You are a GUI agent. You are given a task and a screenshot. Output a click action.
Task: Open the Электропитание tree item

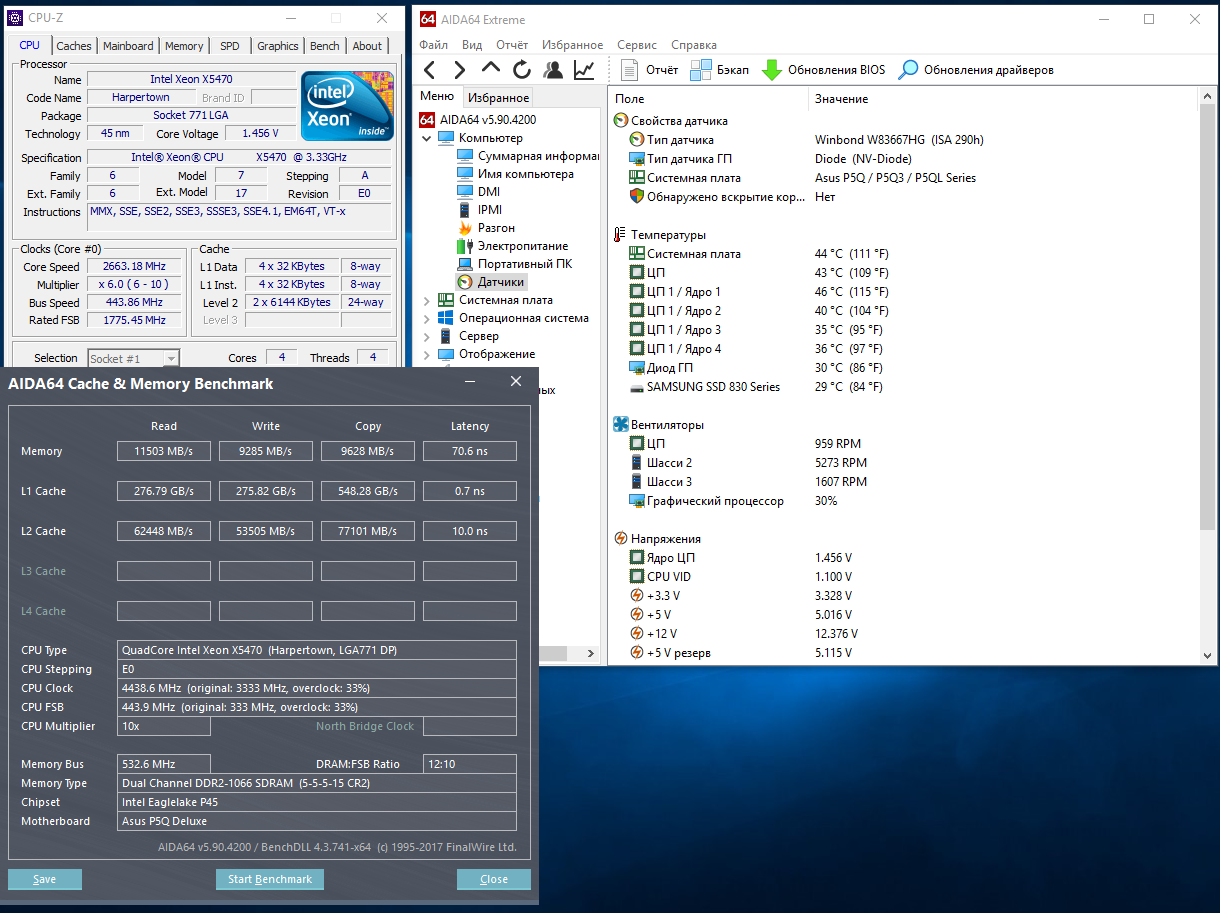coord(512,246)
